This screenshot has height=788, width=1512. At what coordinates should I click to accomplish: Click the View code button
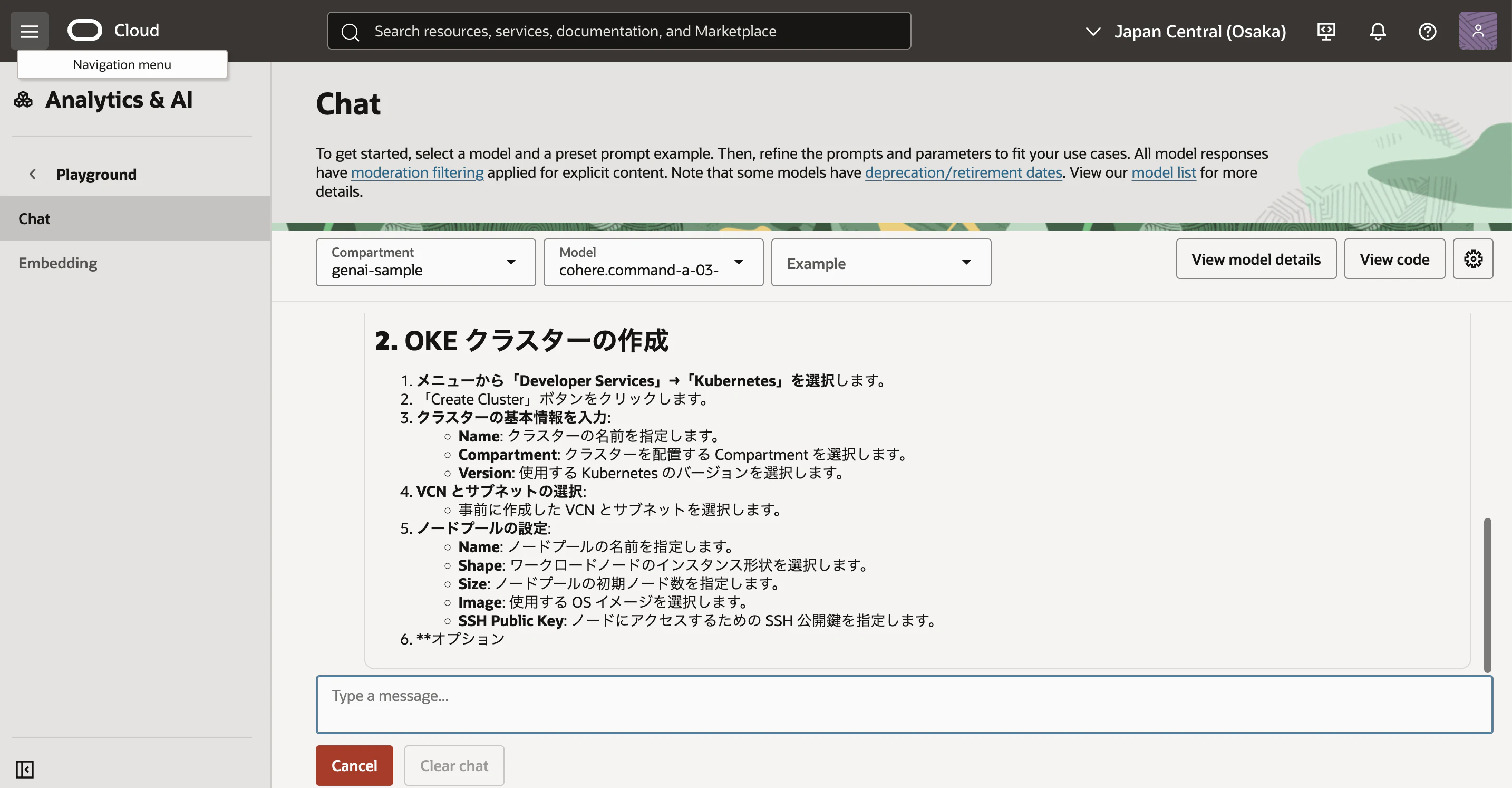tap(1394, 259)
